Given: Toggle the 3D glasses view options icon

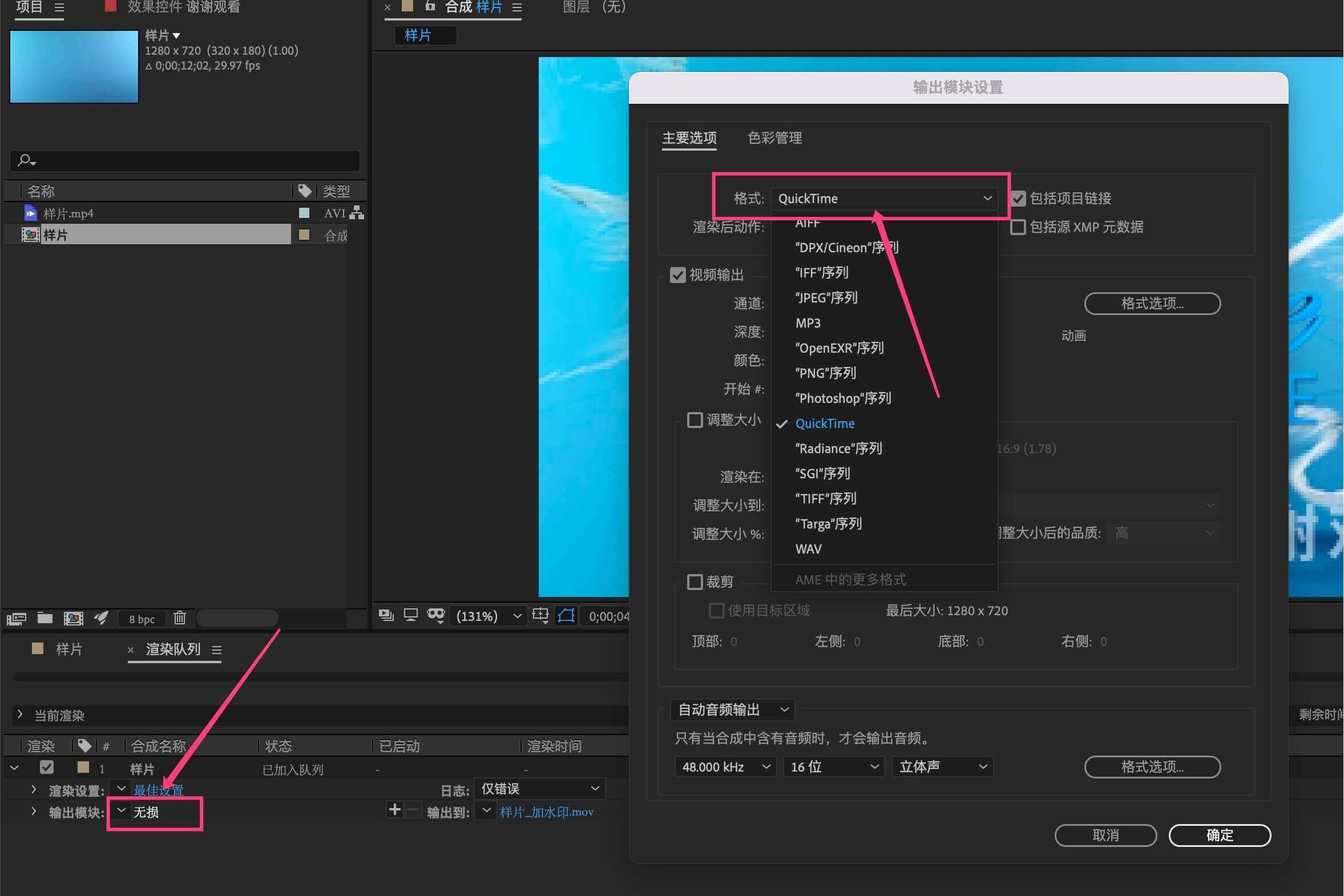Looking at the screenshot, I should (435, 615).
